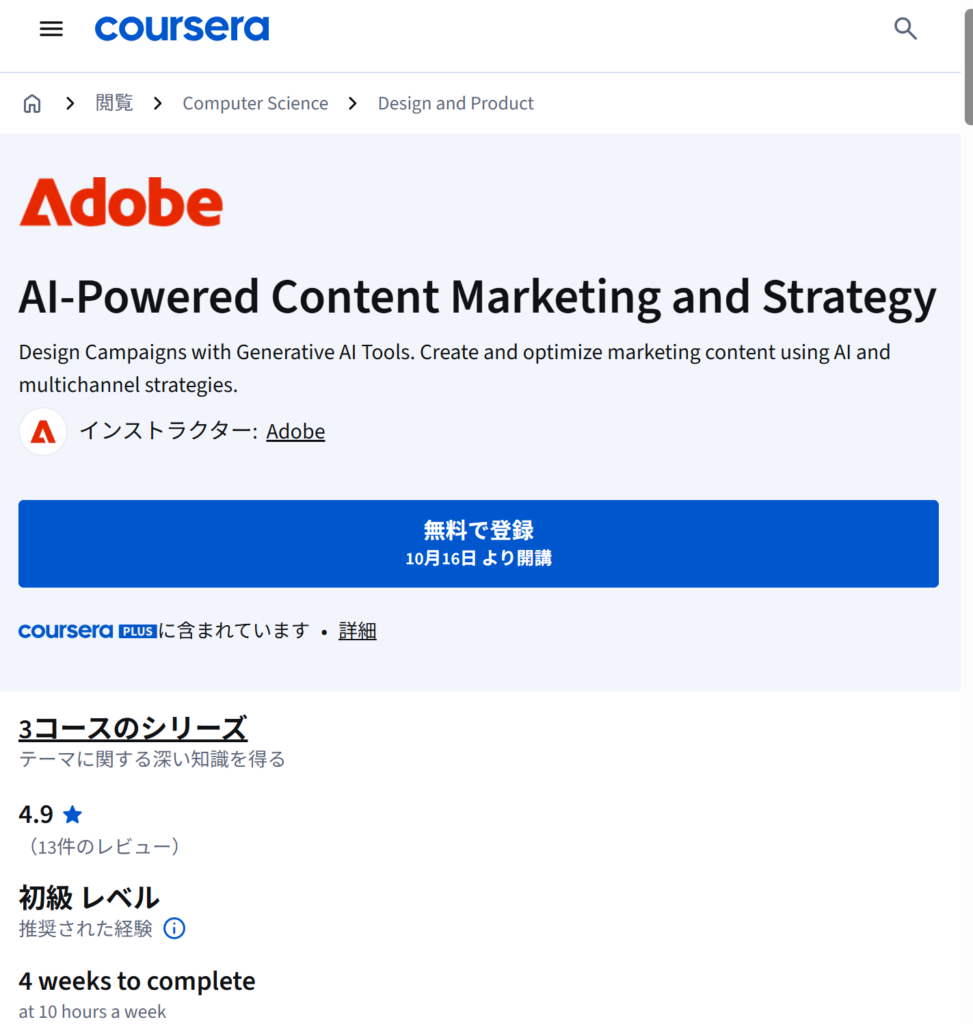Click the Coursera logo in header
The width and height of the screenshot is (973, 1024).
182,28
